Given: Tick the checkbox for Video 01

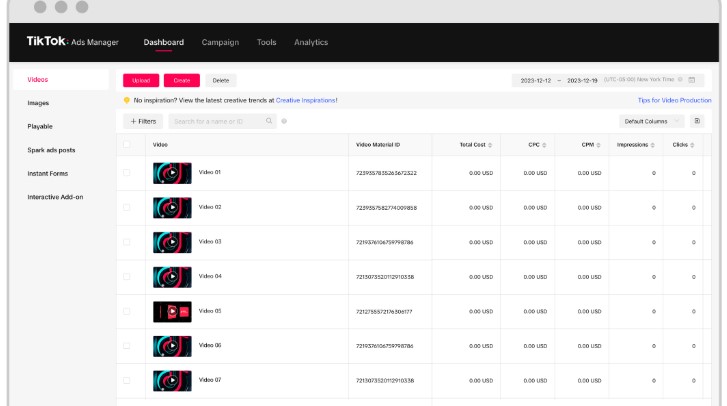Looking at the screenshot, I should (x=127, y=173).
